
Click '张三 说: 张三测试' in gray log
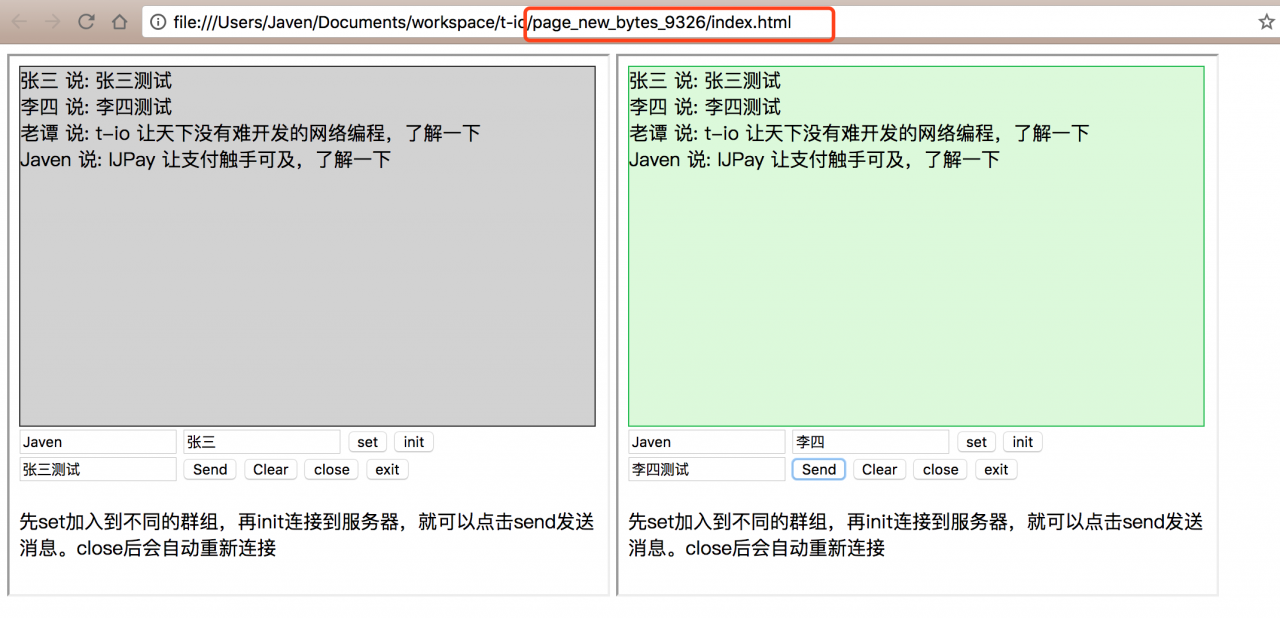click(96, 81)
